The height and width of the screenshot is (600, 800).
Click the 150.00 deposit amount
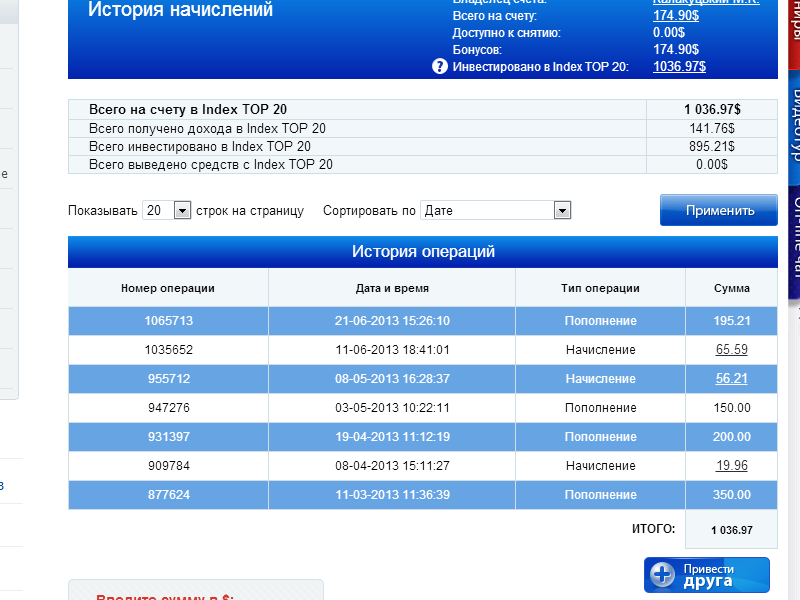coord(732,408)
